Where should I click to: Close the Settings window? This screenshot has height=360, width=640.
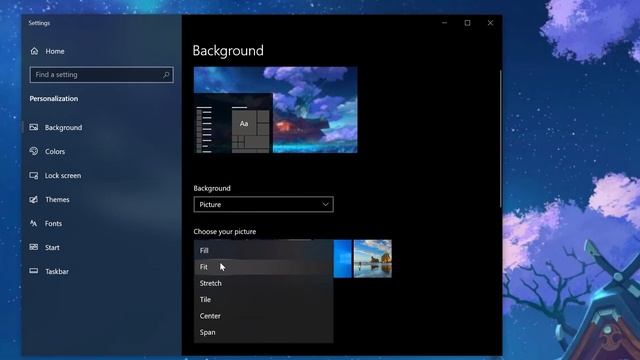tap(490, 23)
